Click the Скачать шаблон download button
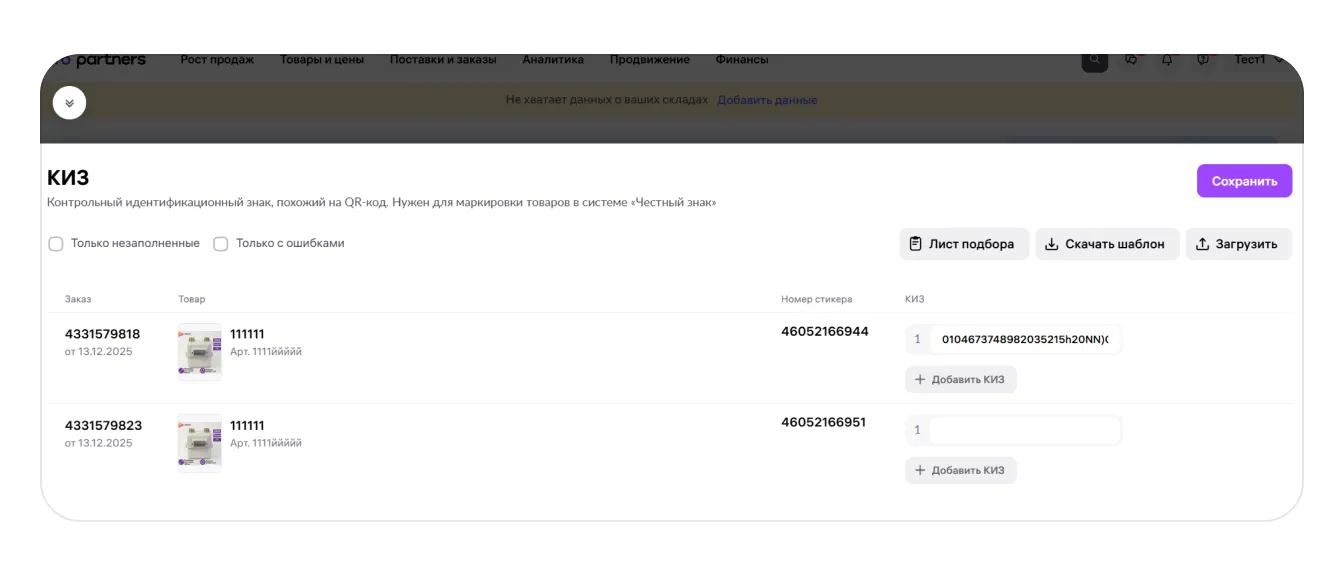This screenshot has height=576, width=1344. [x=1106, y=244]
